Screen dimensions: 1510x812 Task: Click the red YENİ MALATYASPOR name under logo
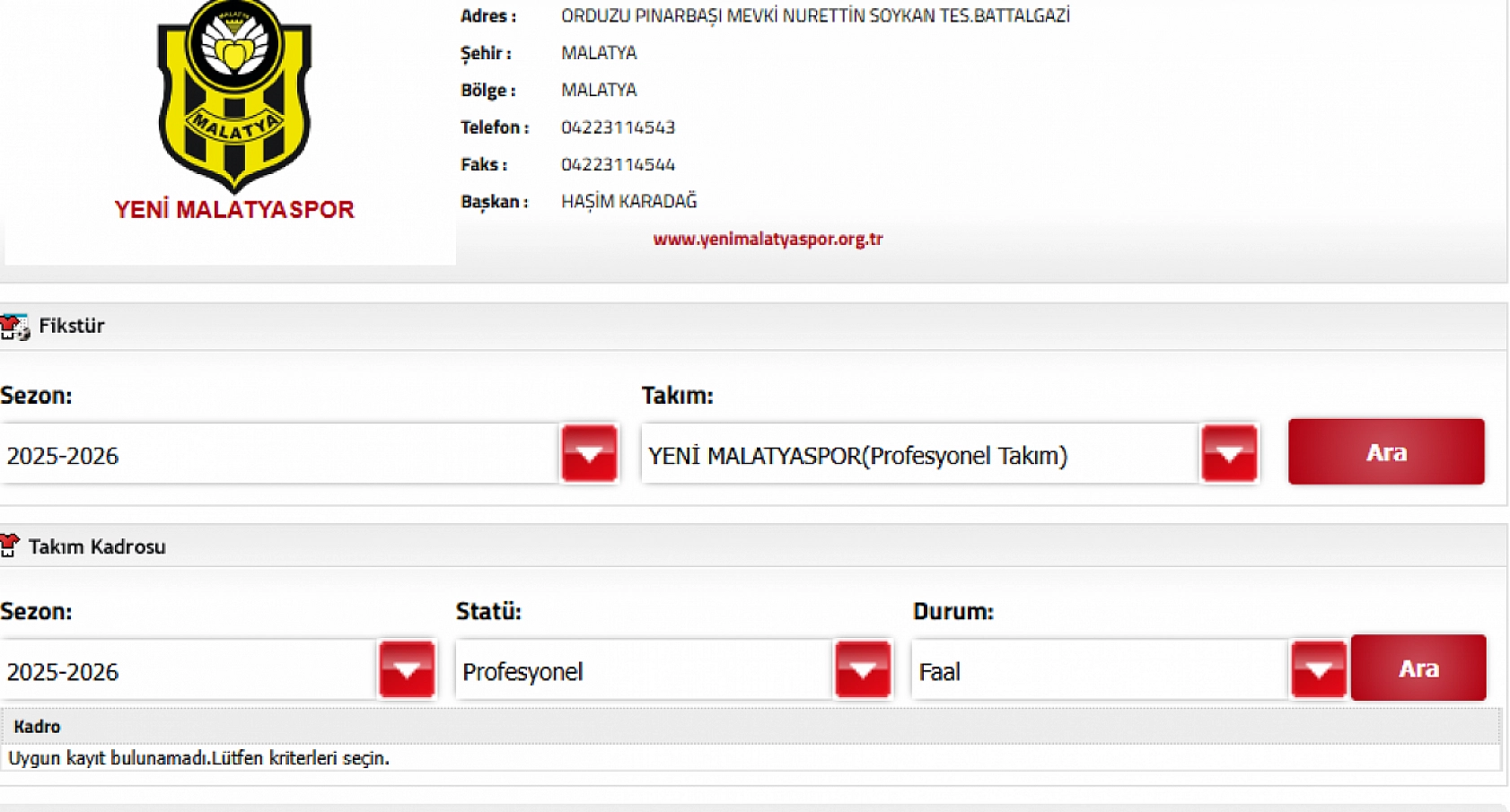(x=234, y=210)
